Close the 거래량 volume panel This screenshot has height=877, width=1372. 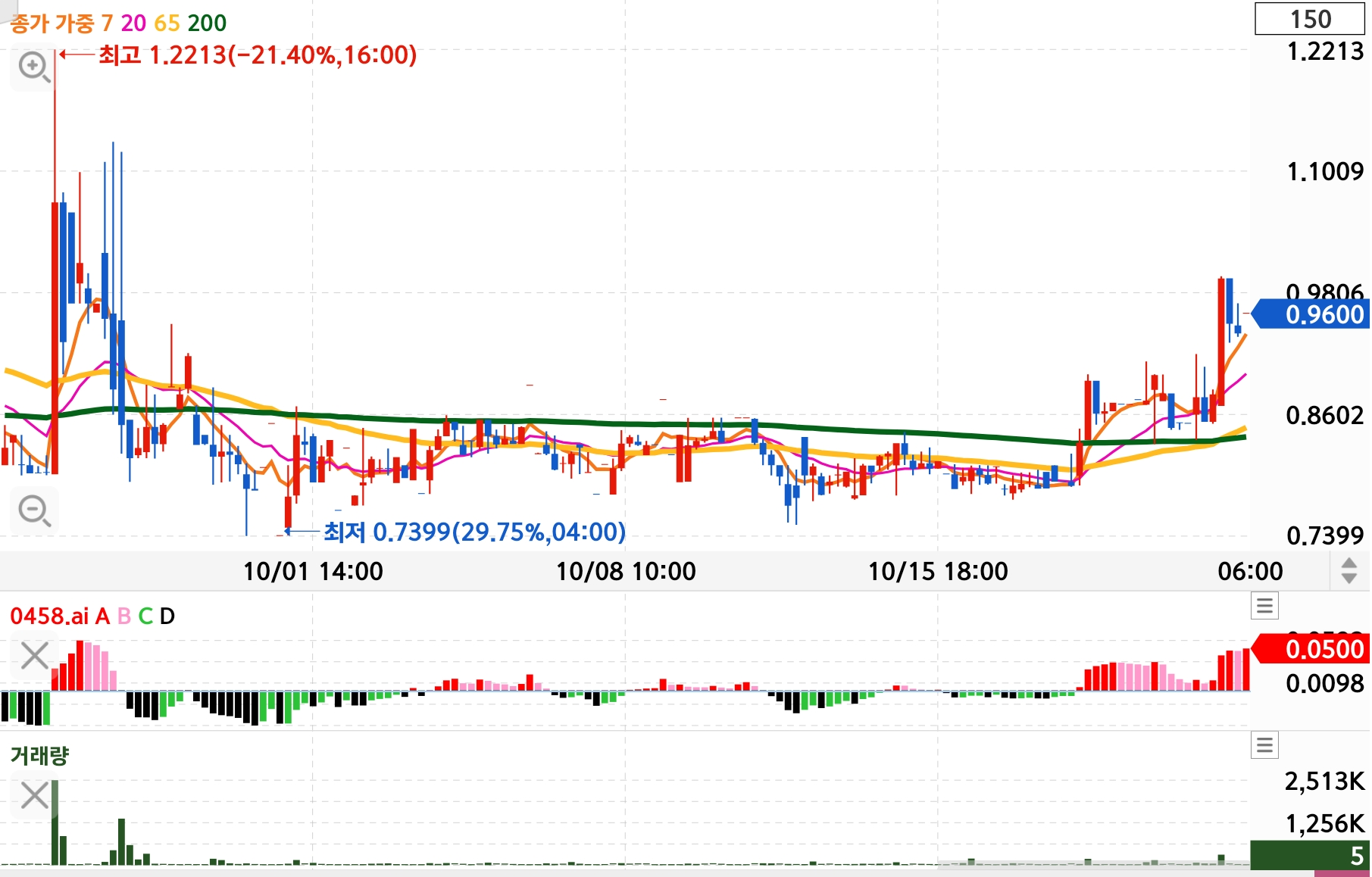pyautogui.click(x=34, y=796)
